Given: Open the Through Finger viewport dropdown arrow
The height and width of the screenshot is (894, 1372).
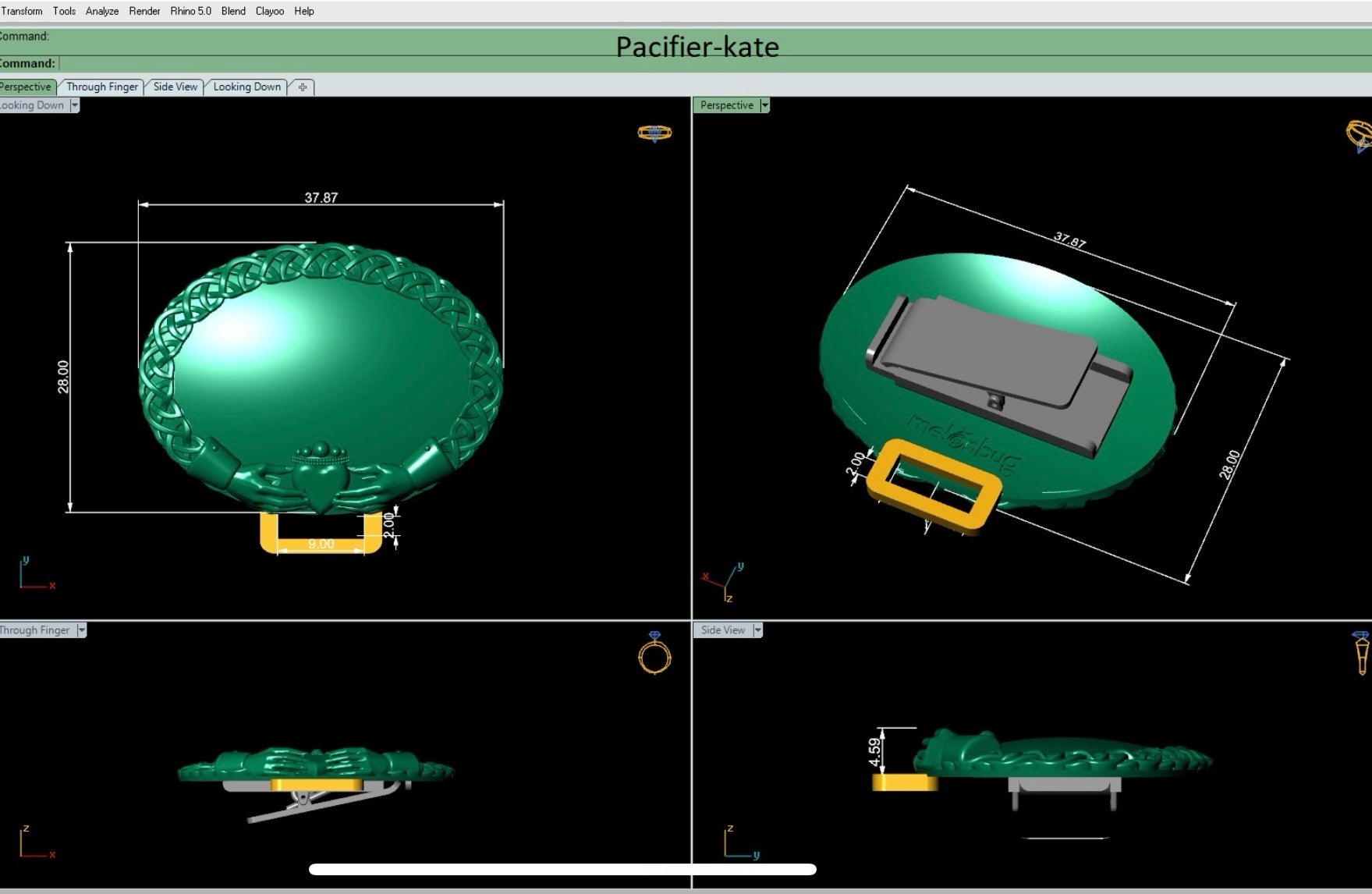Looking at the screenshot, I should [81, 630].
